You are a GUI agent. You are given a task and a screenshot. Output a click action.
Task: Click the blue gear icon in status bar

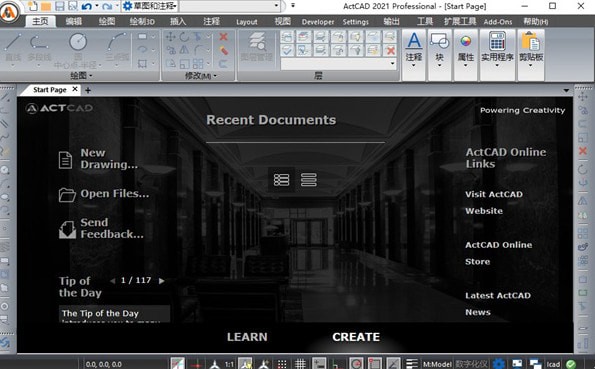click(x=499, y=364)
